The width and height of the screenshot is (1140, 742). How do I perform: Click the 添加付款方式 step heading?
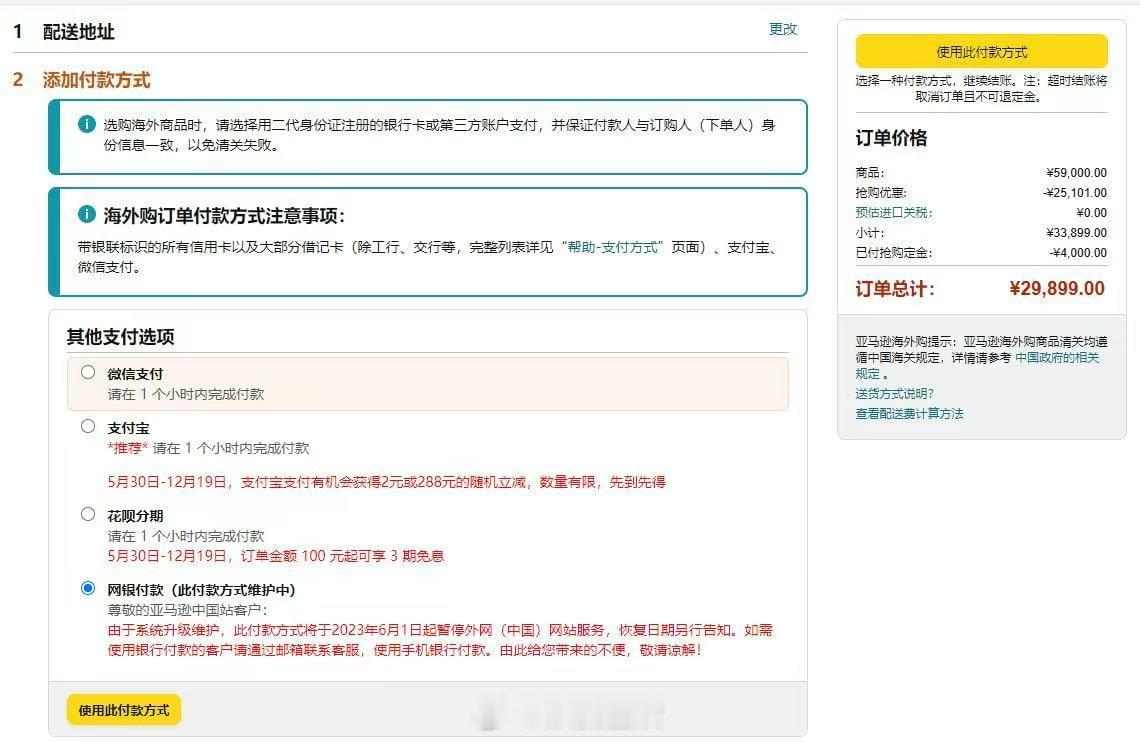tap(96, 80)
